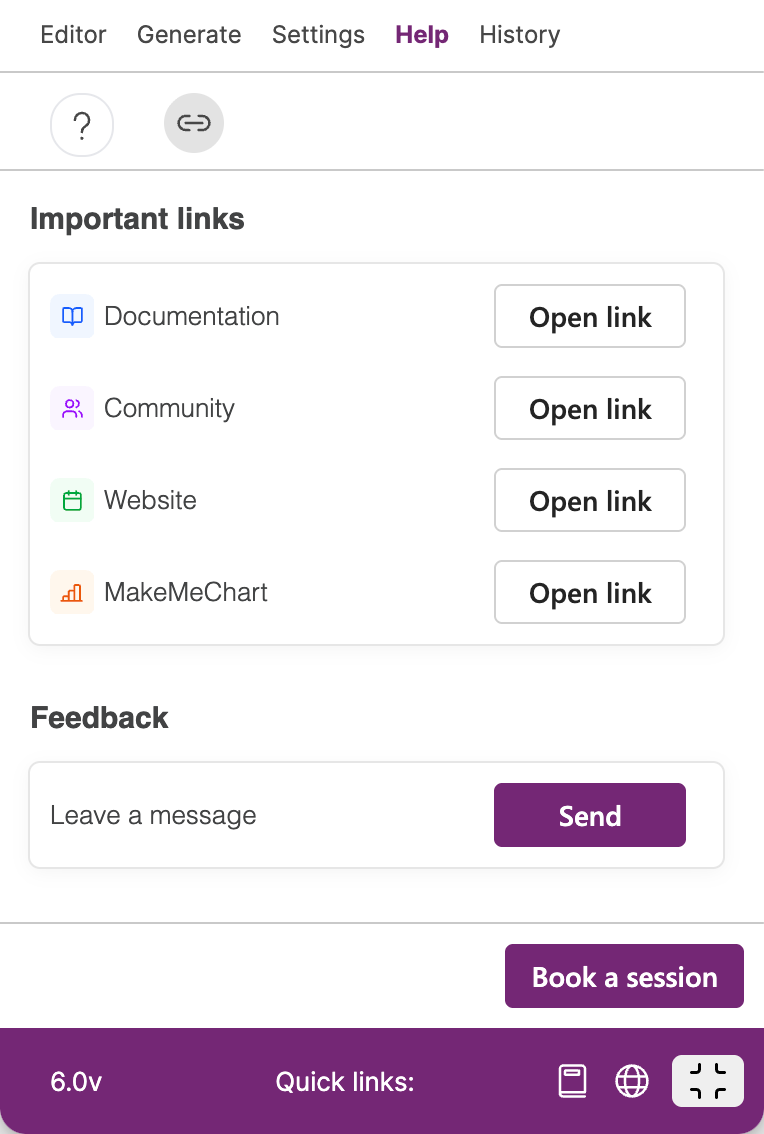Select the chain link icon button
This screenshot has height=1134, width=764.
click(x=194, y=123)
